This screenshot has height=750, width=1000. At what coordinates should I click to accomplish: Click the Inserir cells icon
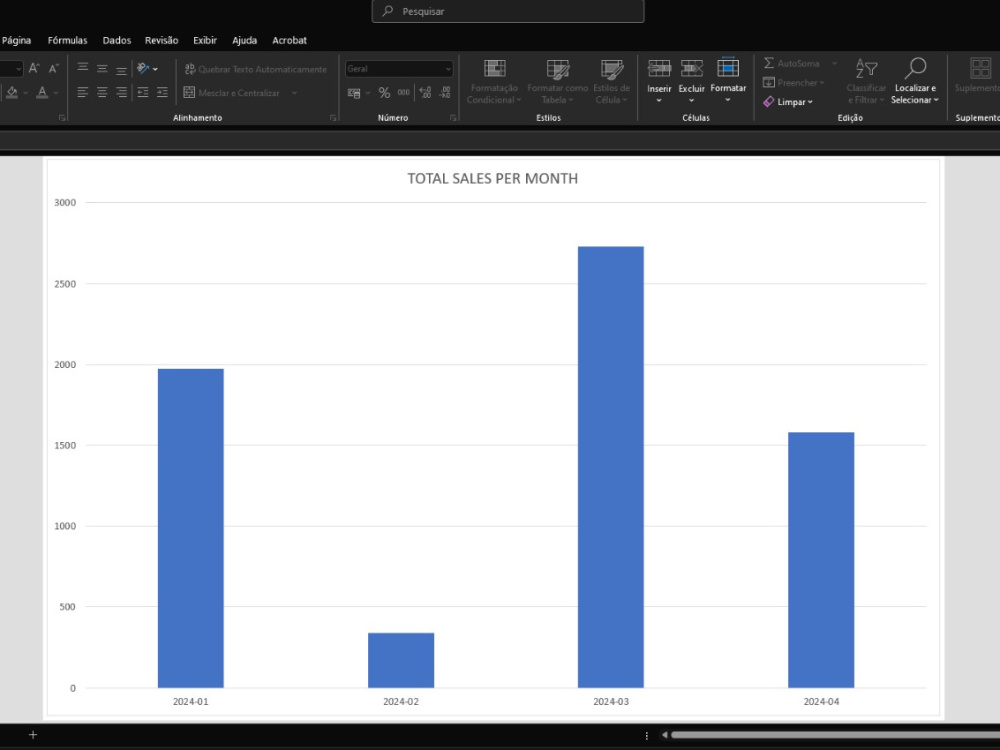tap(659, 68)
